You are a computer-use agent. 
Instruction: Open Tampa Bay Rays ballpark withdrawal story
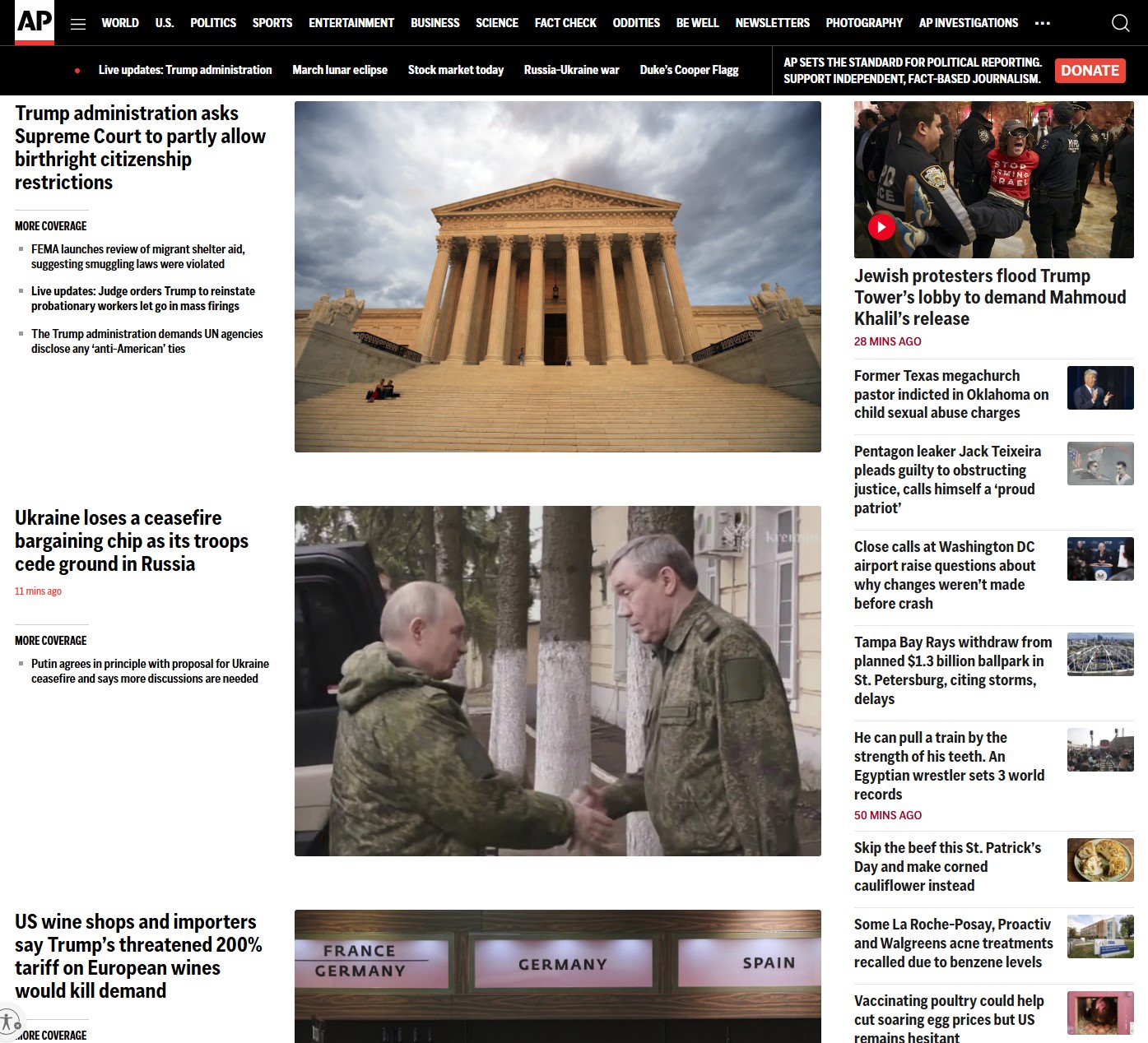[x=953, y=670]
